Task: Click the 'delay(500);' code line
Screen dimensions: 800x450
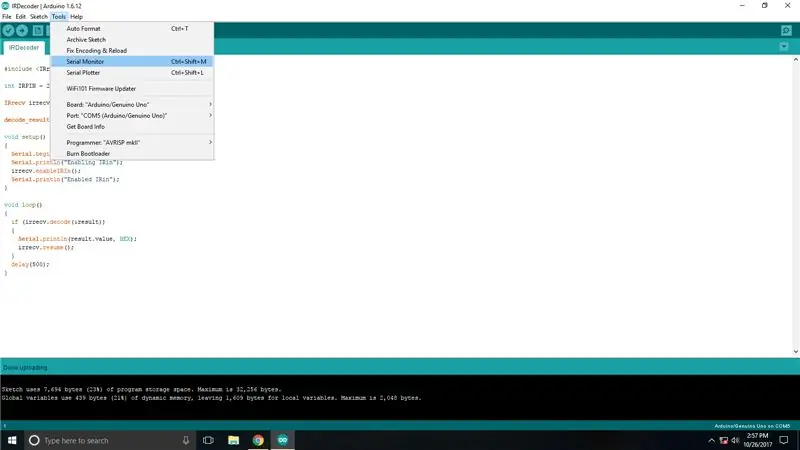Action: [x=30, y=264]
